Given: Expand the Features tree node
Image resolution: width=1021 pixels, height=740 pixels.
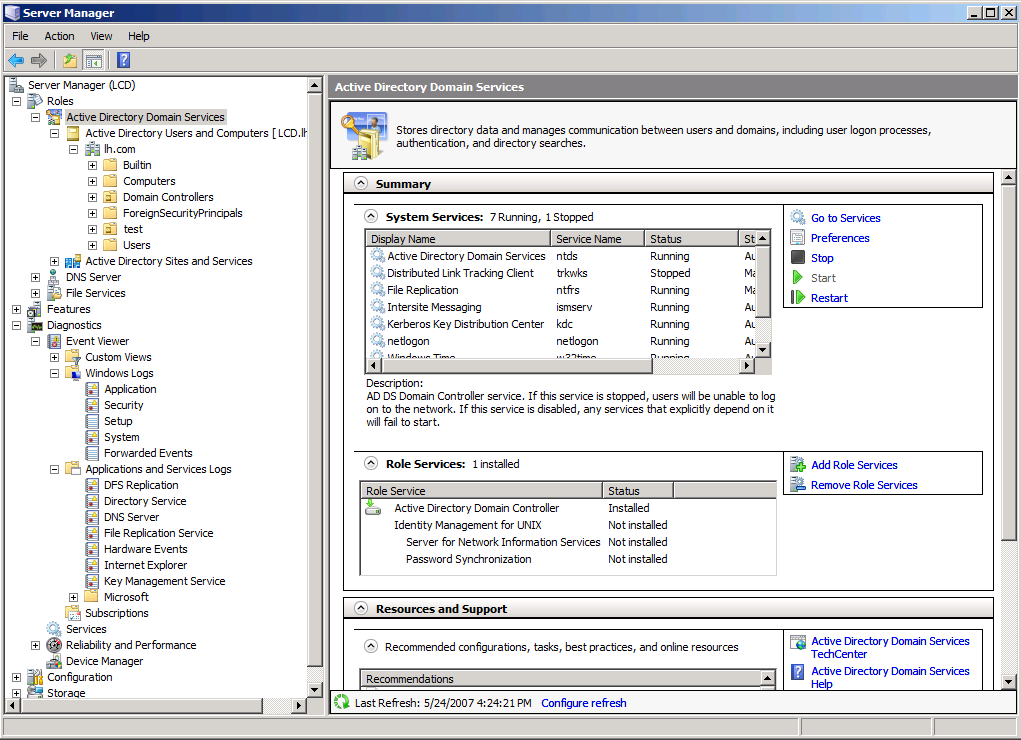Looking at the screenshot, I should tap(16, 309).
